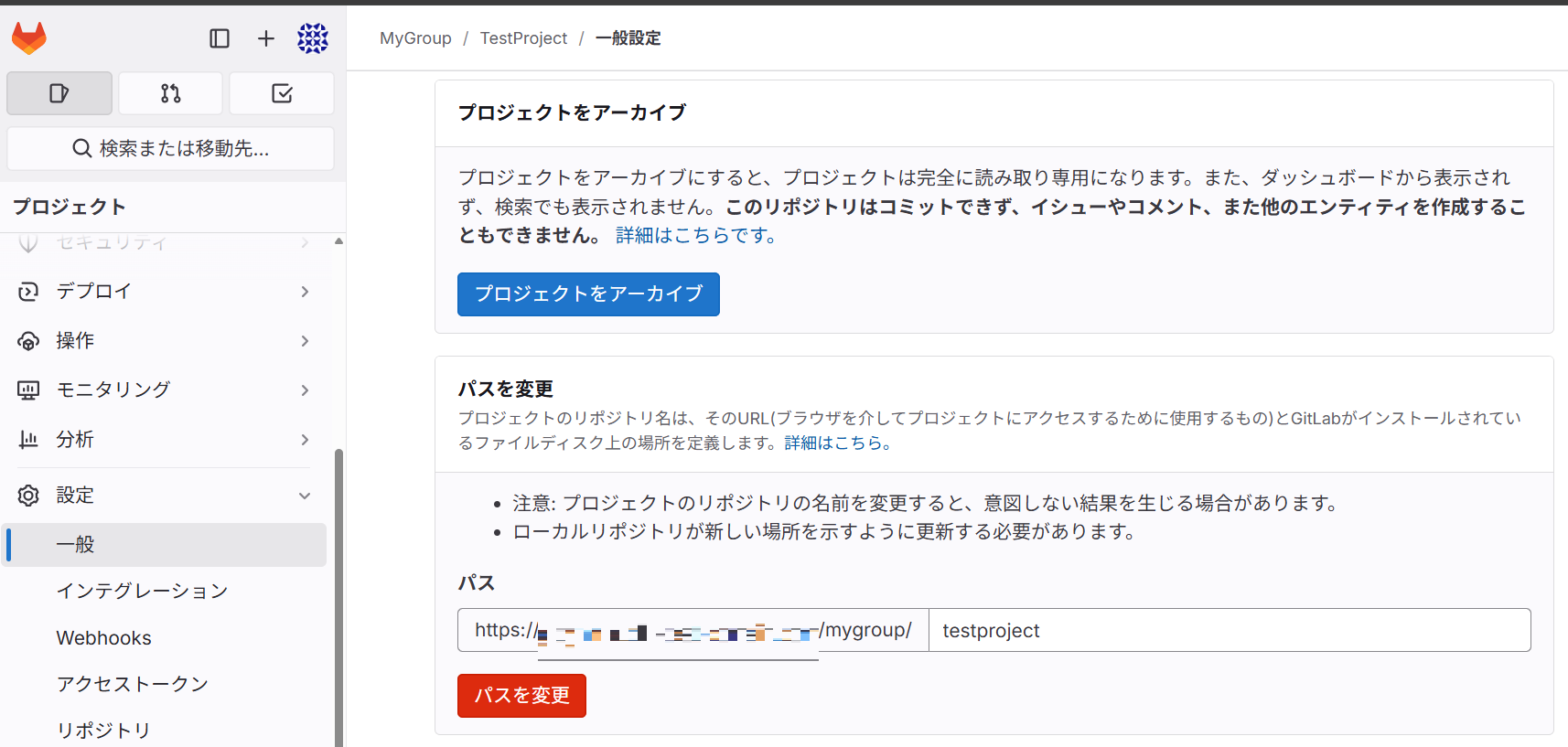Click the blue プロジェクトをアーカイブ button
1568x747 pixels.
pyautogui.click(x=588, y=294)
